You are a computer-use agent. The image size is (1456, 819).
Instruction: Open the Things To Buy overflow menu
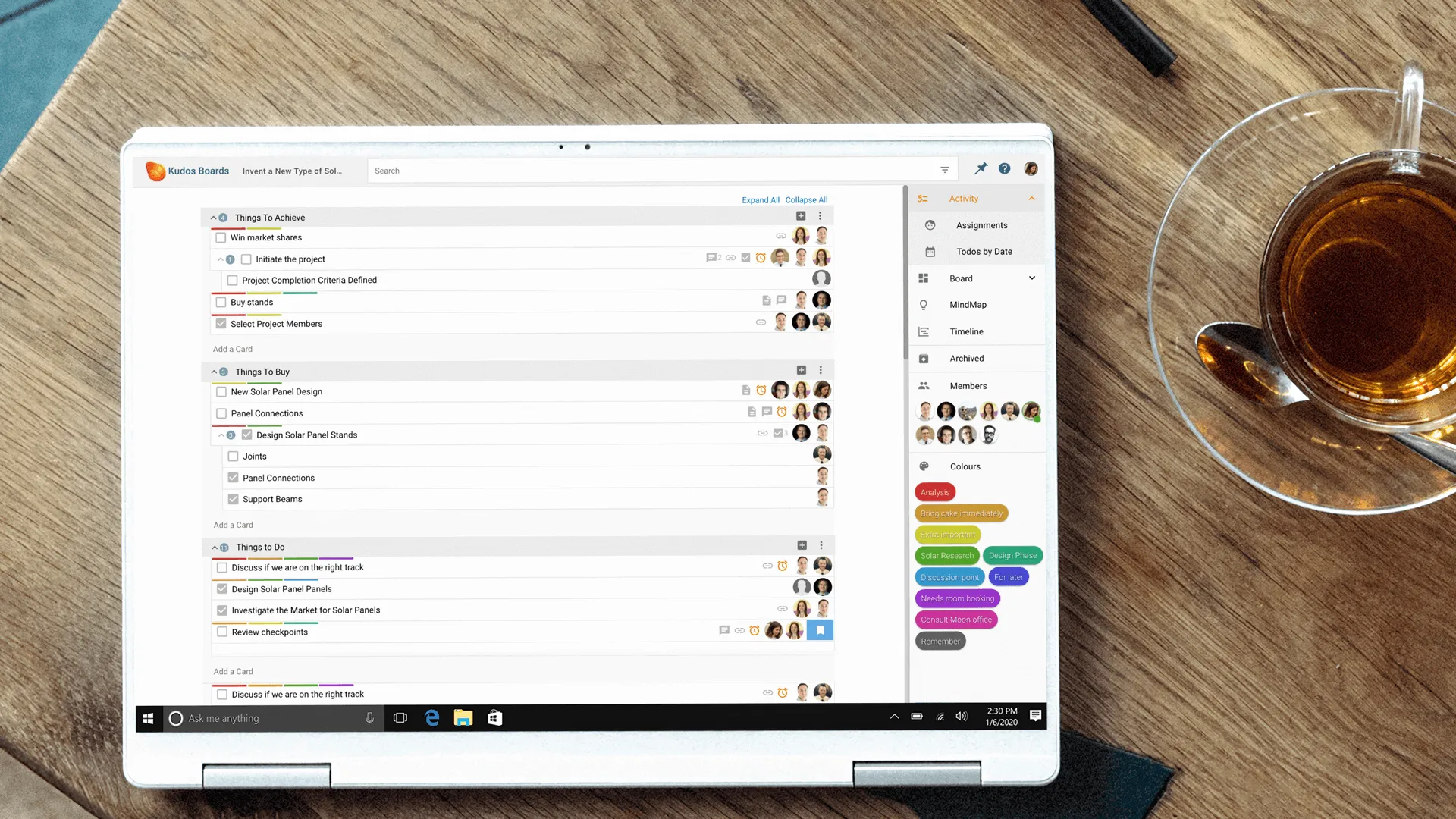(821, 370)
